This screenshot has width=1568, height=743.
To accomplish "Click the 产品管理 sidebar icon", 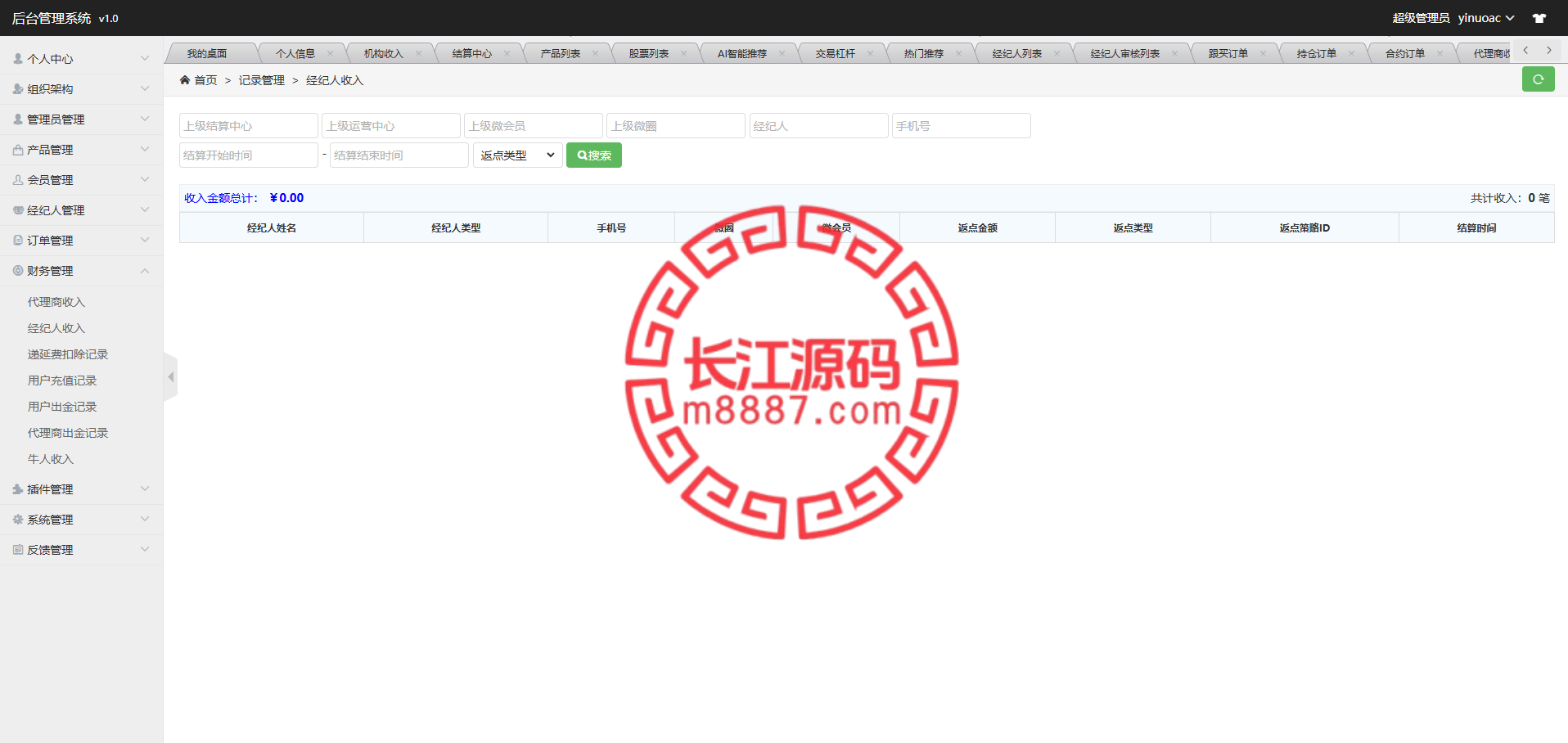I will (x=18, y=150).
